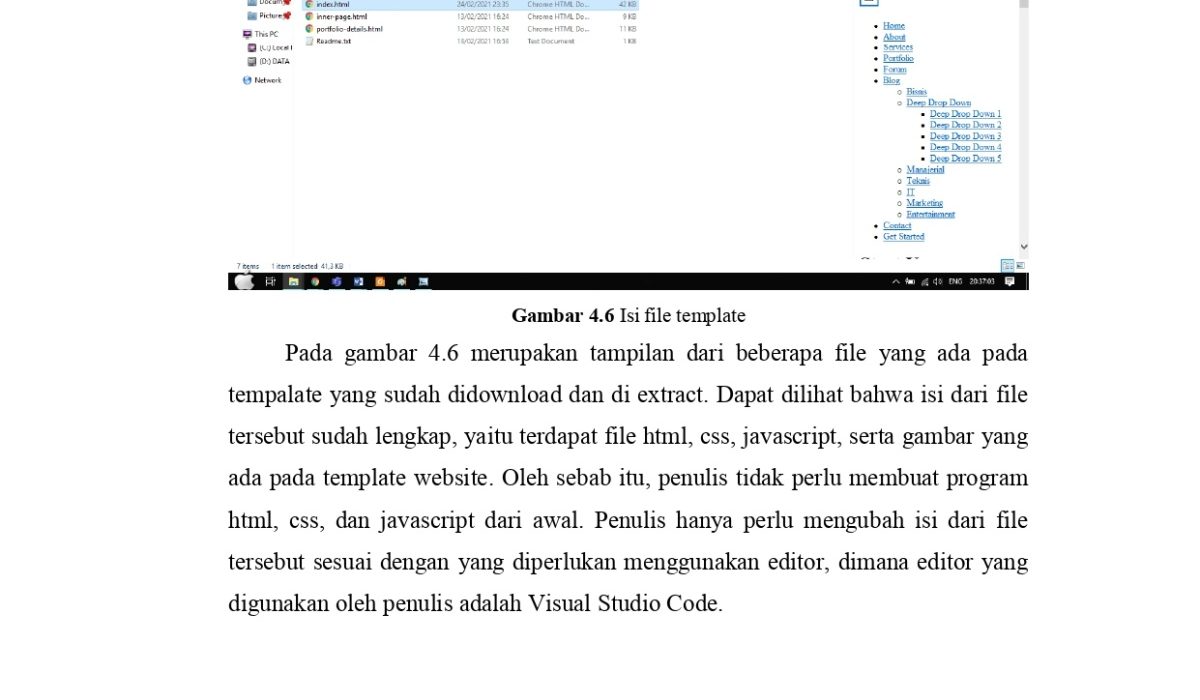This screenshot has width=1200, height=700.
Task: Select Network in the navigation pane
Action: tap(267, 80)
